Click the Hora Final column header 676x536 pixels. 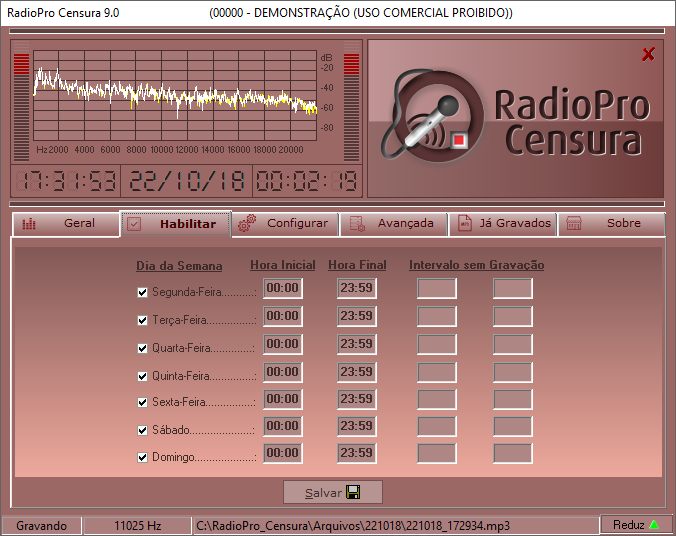point(357,265)
